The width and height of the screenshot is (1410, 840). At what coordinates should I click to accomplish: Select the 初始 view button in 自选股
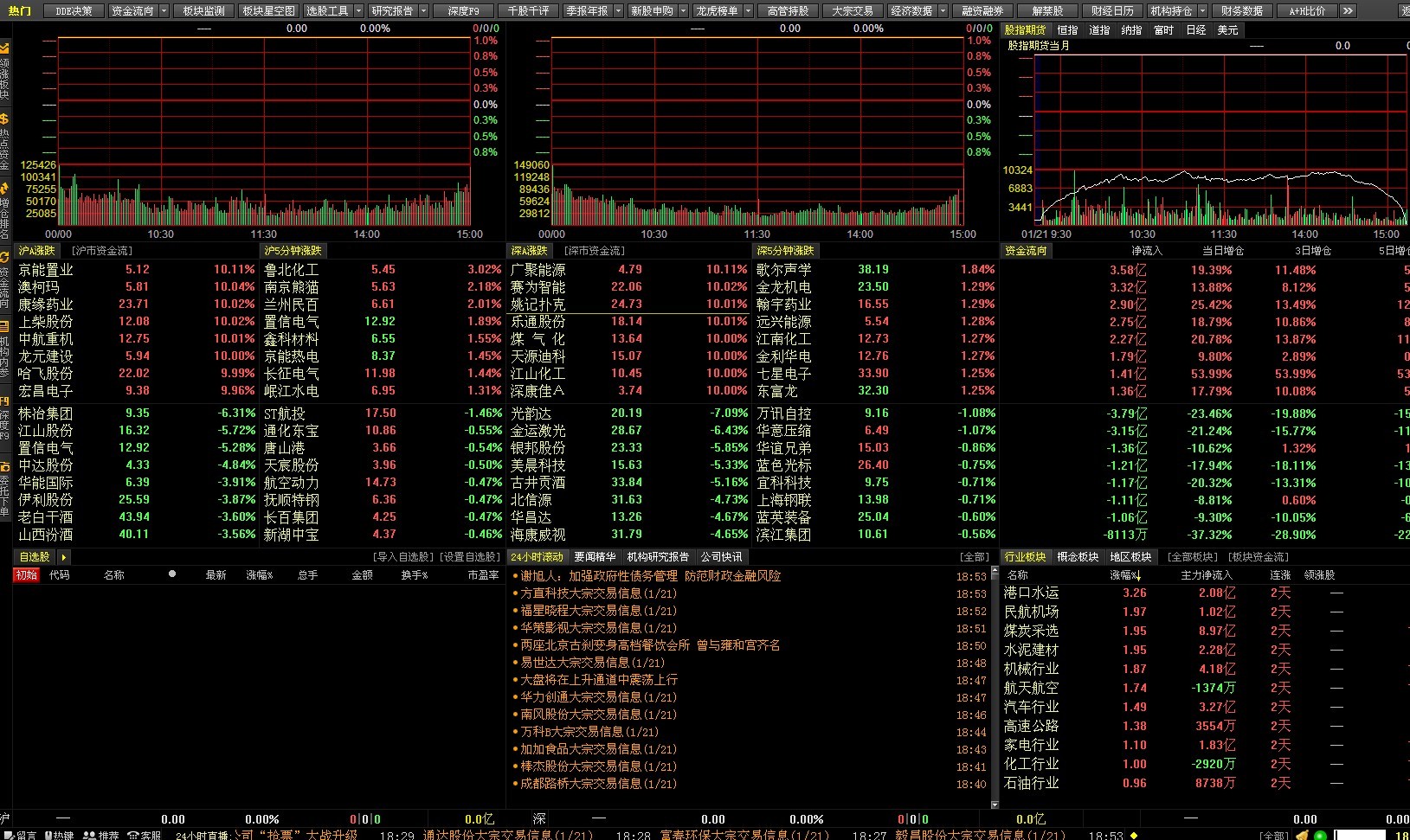point(27,574)
